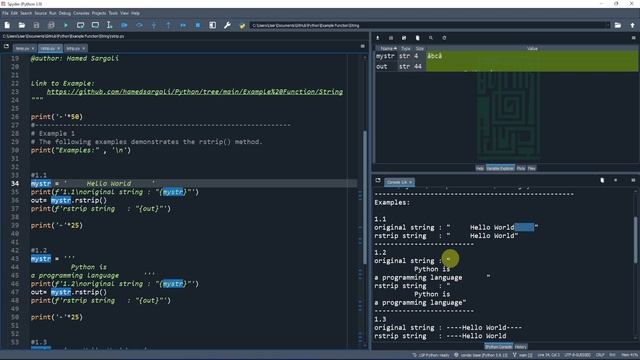Screen dimensions: 640x360
Task: Clear console icon in console pane
Action: [x=602, y=180]
